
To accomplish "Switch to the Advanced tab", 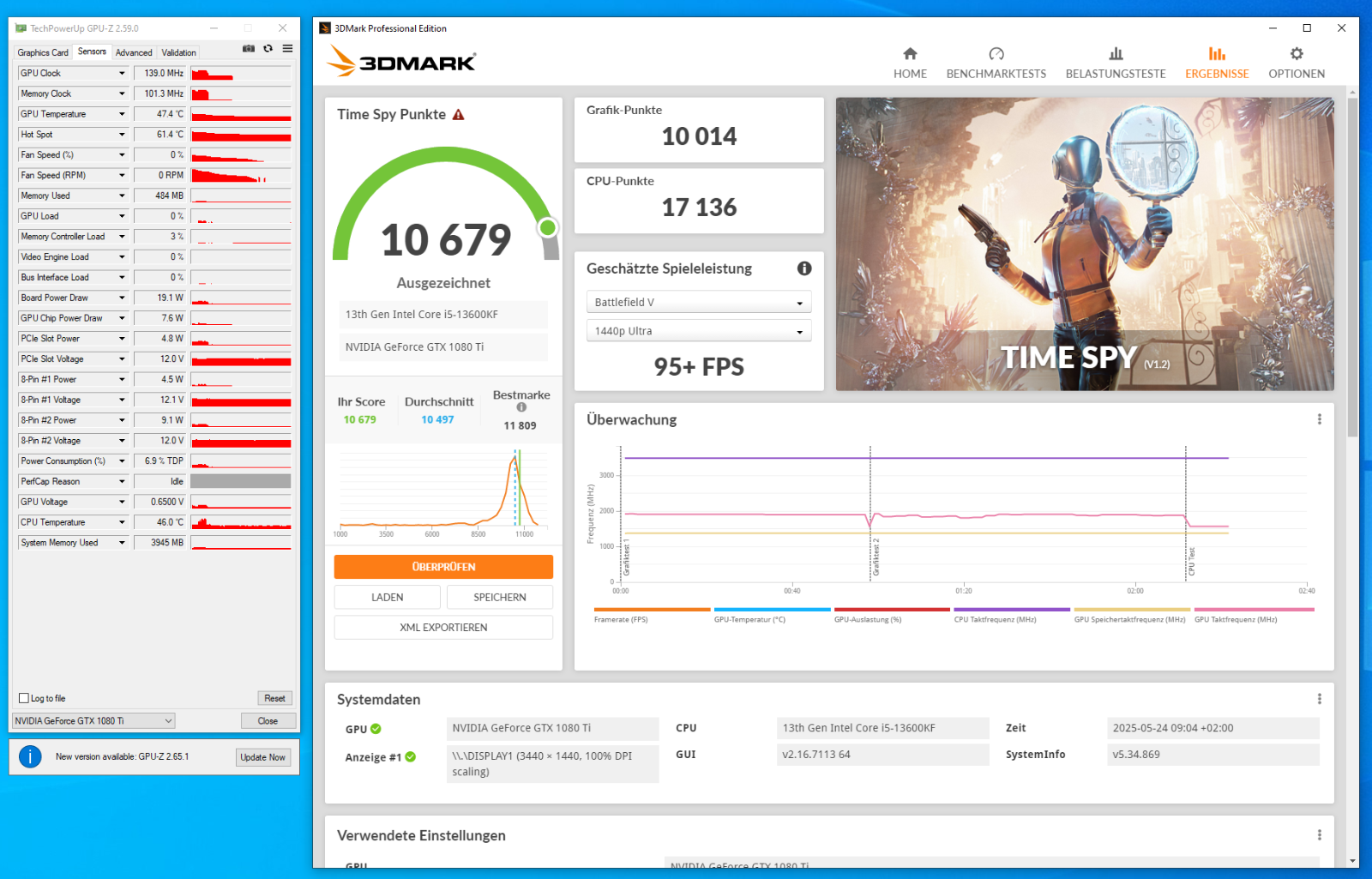I will click(x=134, y=52).
